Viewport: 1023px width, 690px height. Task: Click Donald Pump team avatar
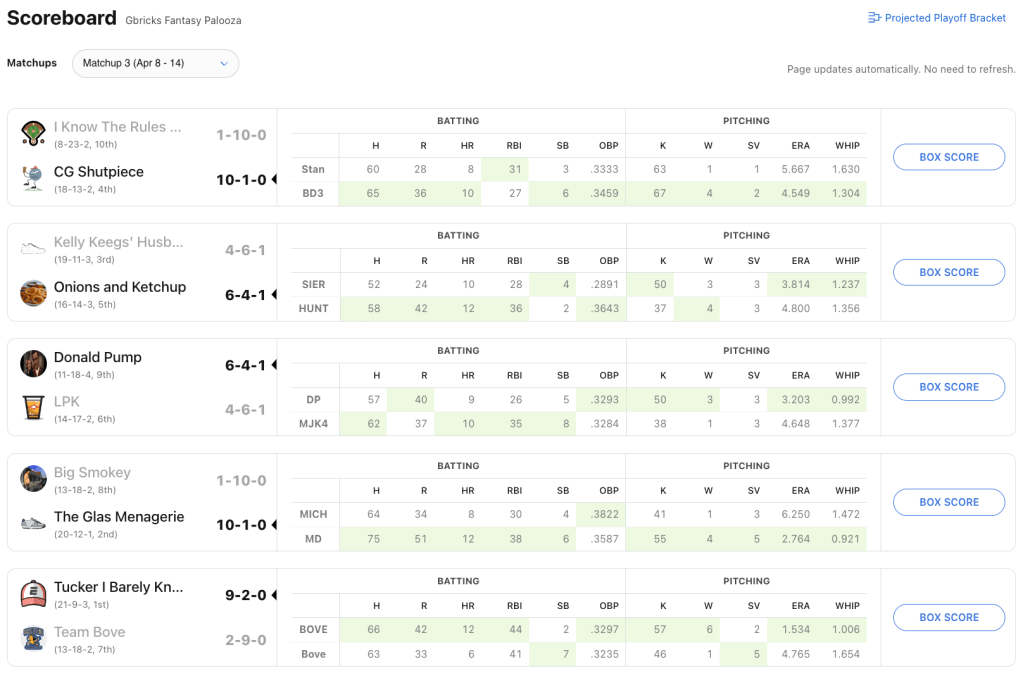coord(33,364)
